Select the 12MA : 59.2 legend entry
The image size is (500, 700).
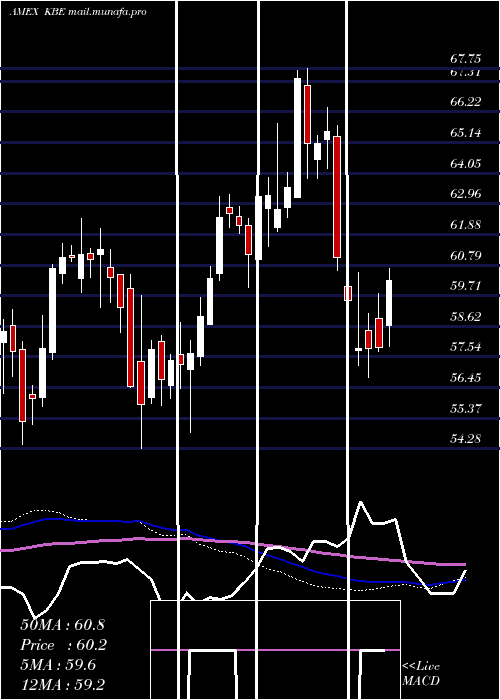(x=62, y=684)
